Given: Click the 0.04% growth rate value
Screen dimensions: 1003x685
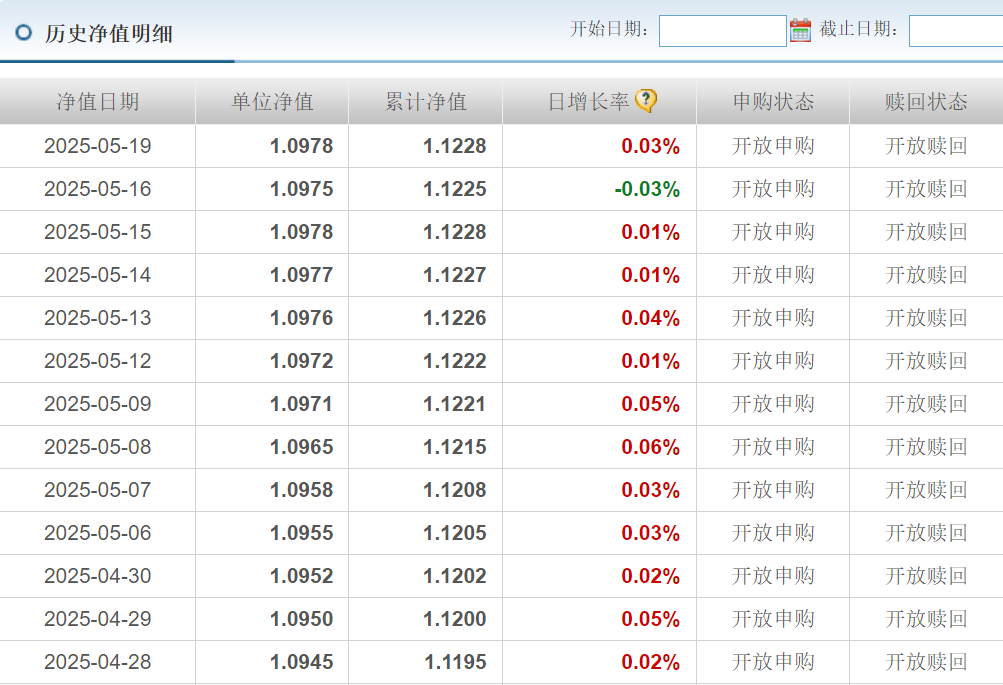Looking at the screenshot, I should [x=651, y=318].
